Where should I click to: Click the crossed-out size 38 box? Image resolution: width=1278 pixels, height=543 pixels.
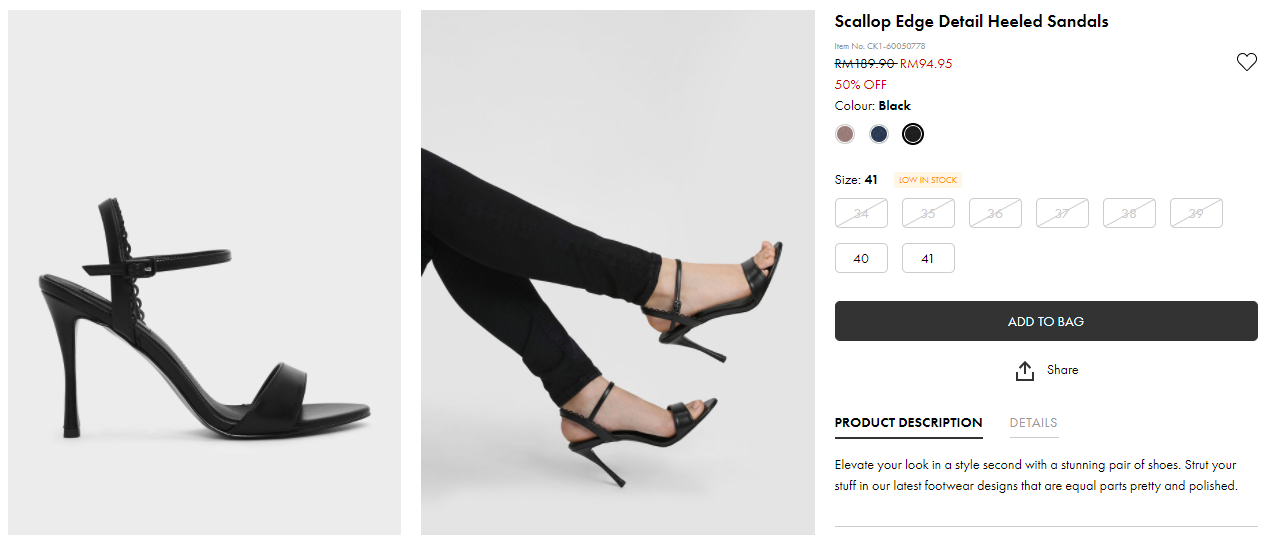point(1129,213)
